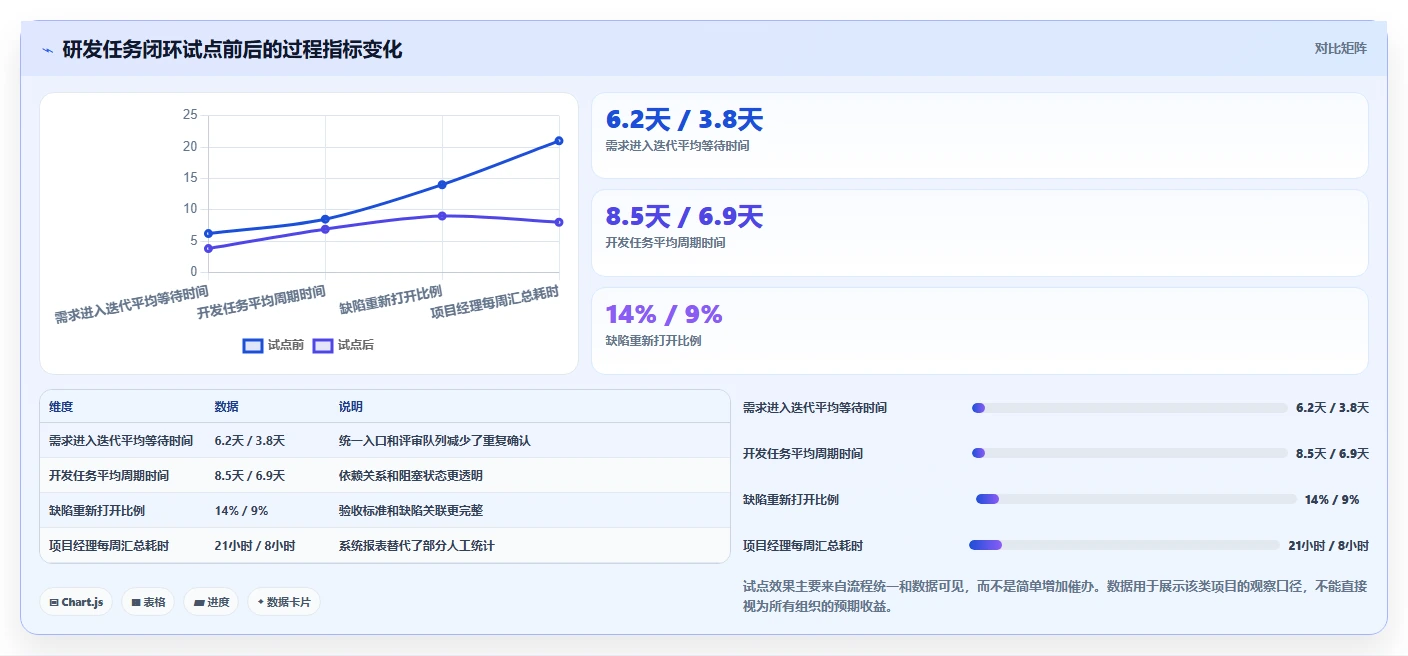The height and width of the screenshot is (656, 1408).
Task: Click the 对比矩阵 label in the header
Action: (1340, 48)
